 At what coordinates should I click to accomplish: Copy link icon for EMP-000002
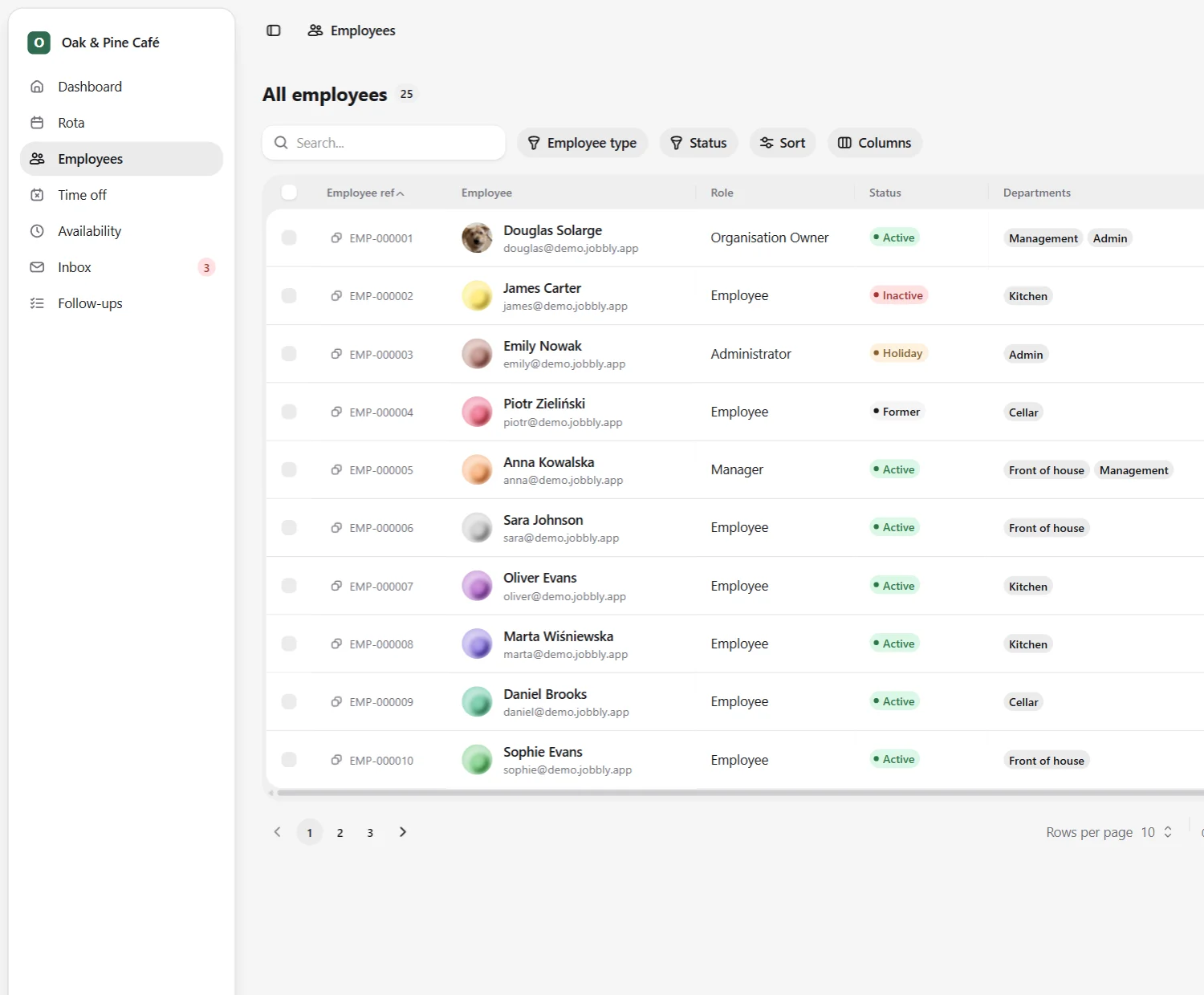click(336, 295)
